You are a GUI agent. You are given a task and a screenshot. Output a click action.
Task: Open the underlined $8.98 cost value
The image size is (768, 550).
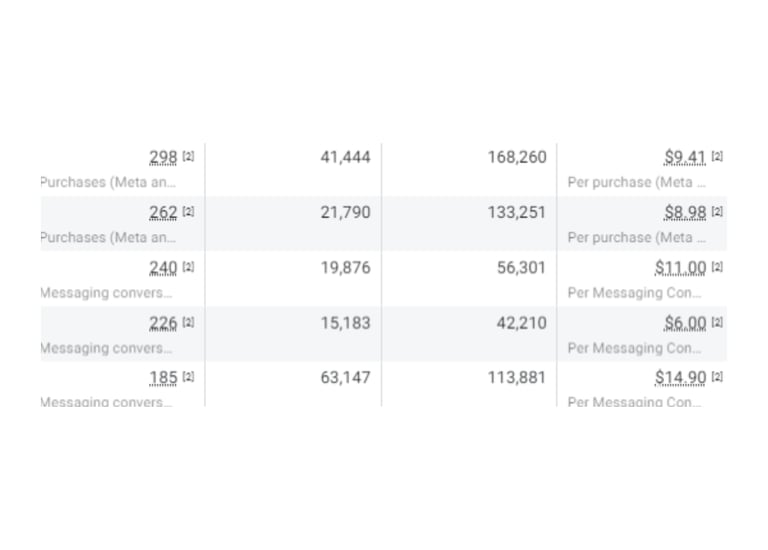click(685, 212)
